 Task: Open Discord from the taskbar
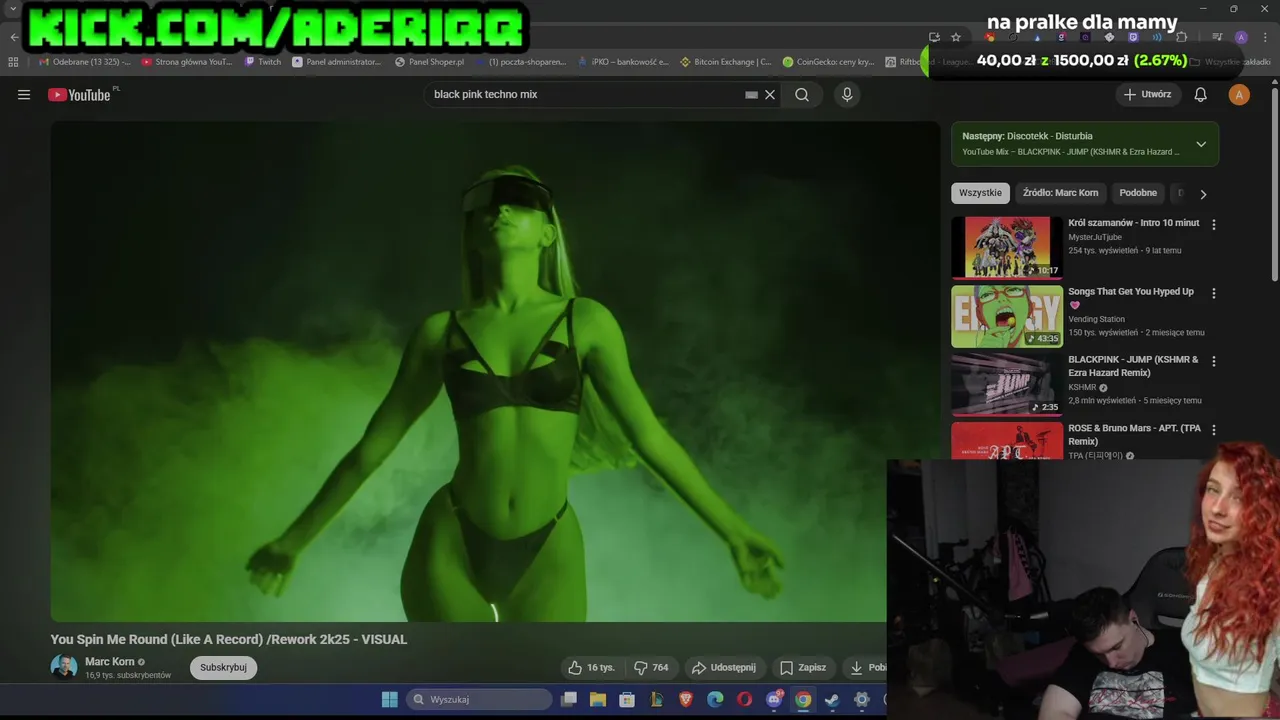click(774, 700)
